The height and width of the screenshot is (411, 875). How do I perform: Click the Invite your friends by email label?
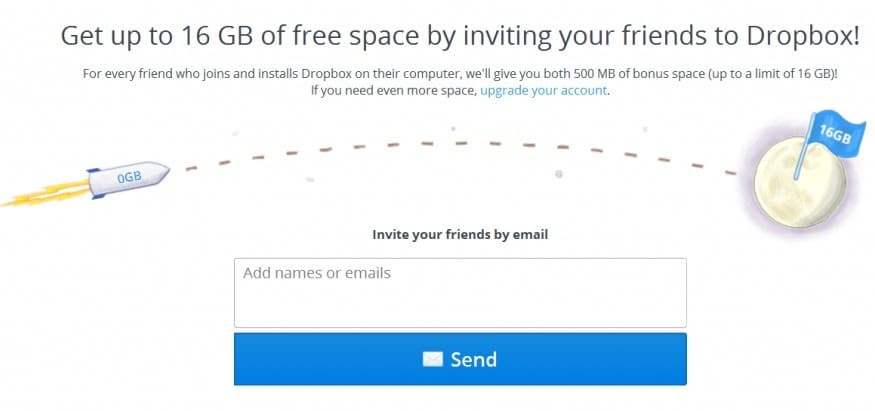[460, 235]
